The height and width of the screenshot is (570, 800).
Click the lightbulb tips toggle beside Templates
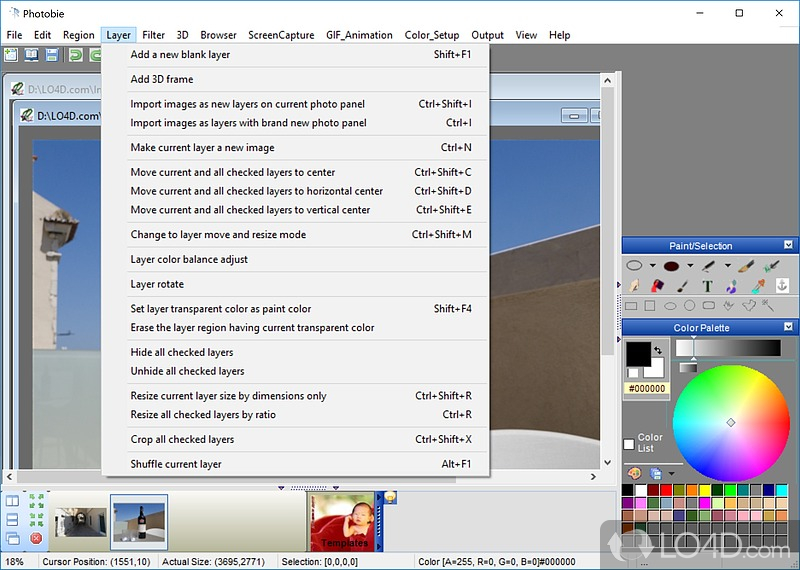tap(390, 497)
